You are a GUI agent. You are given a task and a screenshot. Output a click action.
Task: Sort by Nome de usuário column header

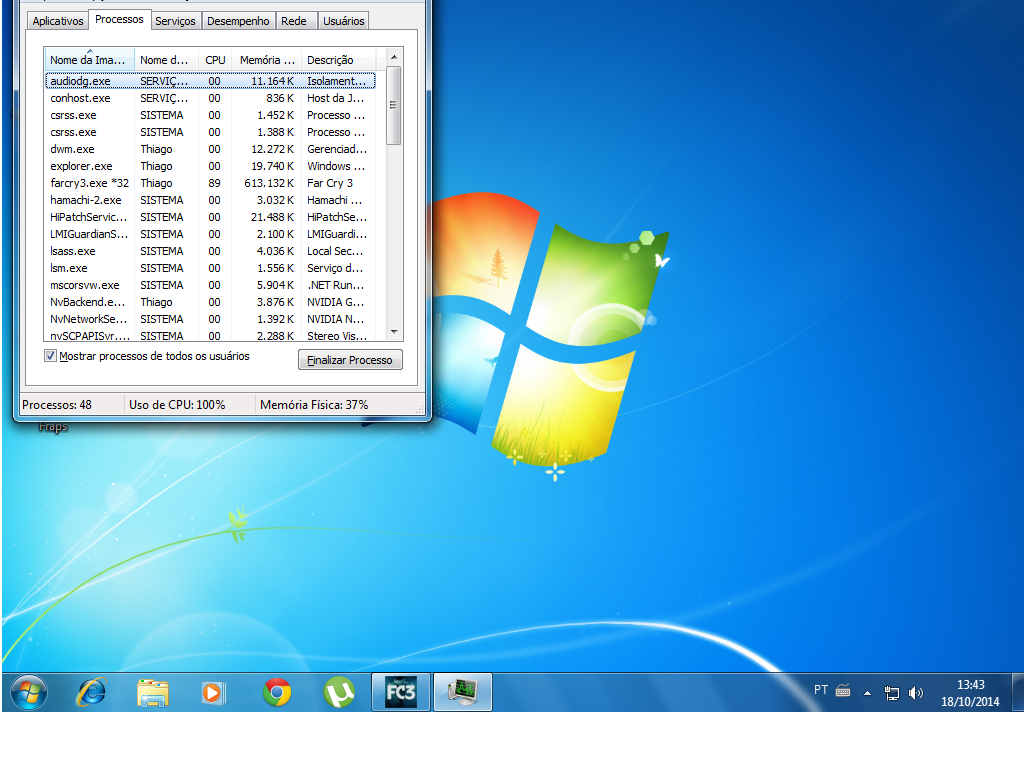(166, 59)
